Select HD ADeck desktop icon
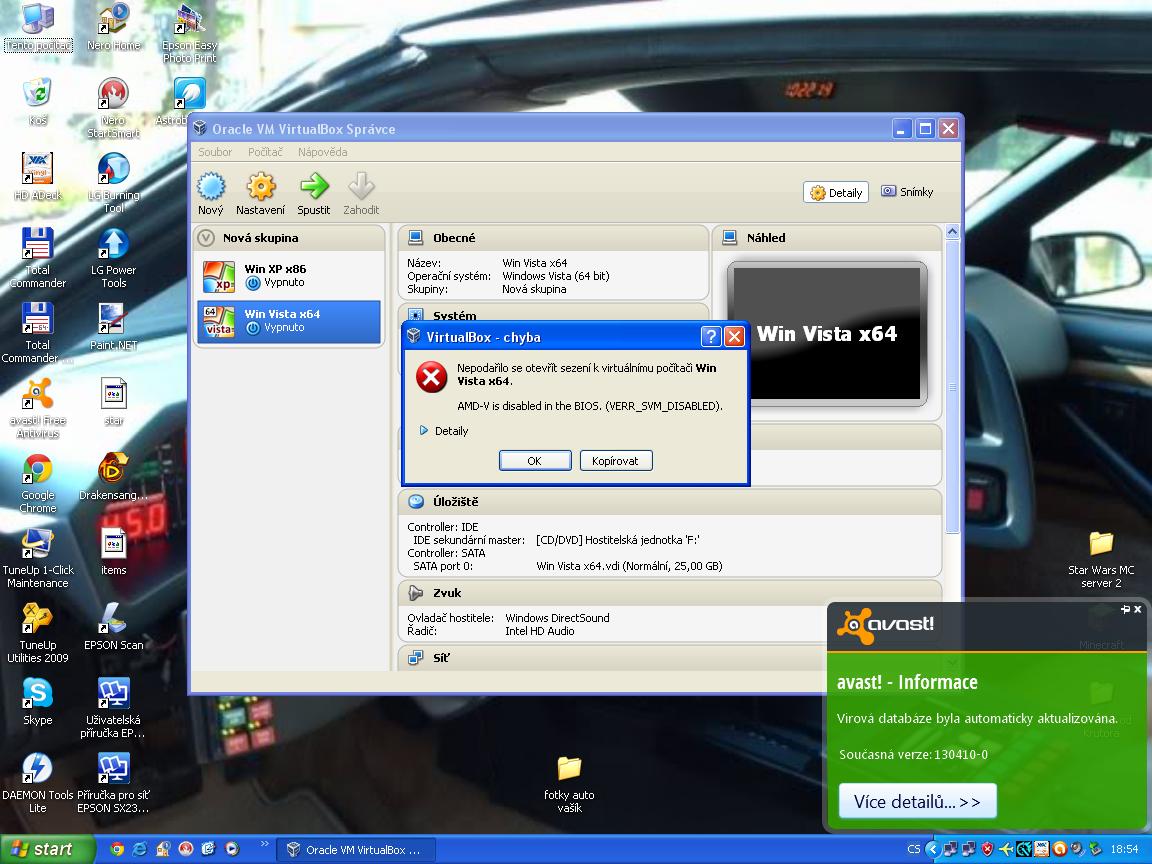The width and height of the screenshot is (1152, 864). tap(37, 177)
